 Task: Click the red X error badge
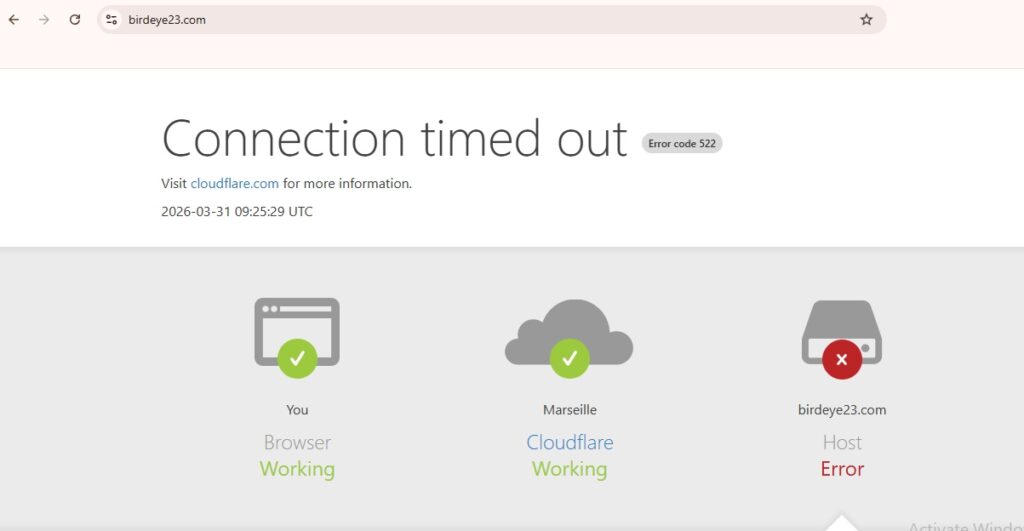(x=842, y=359)
